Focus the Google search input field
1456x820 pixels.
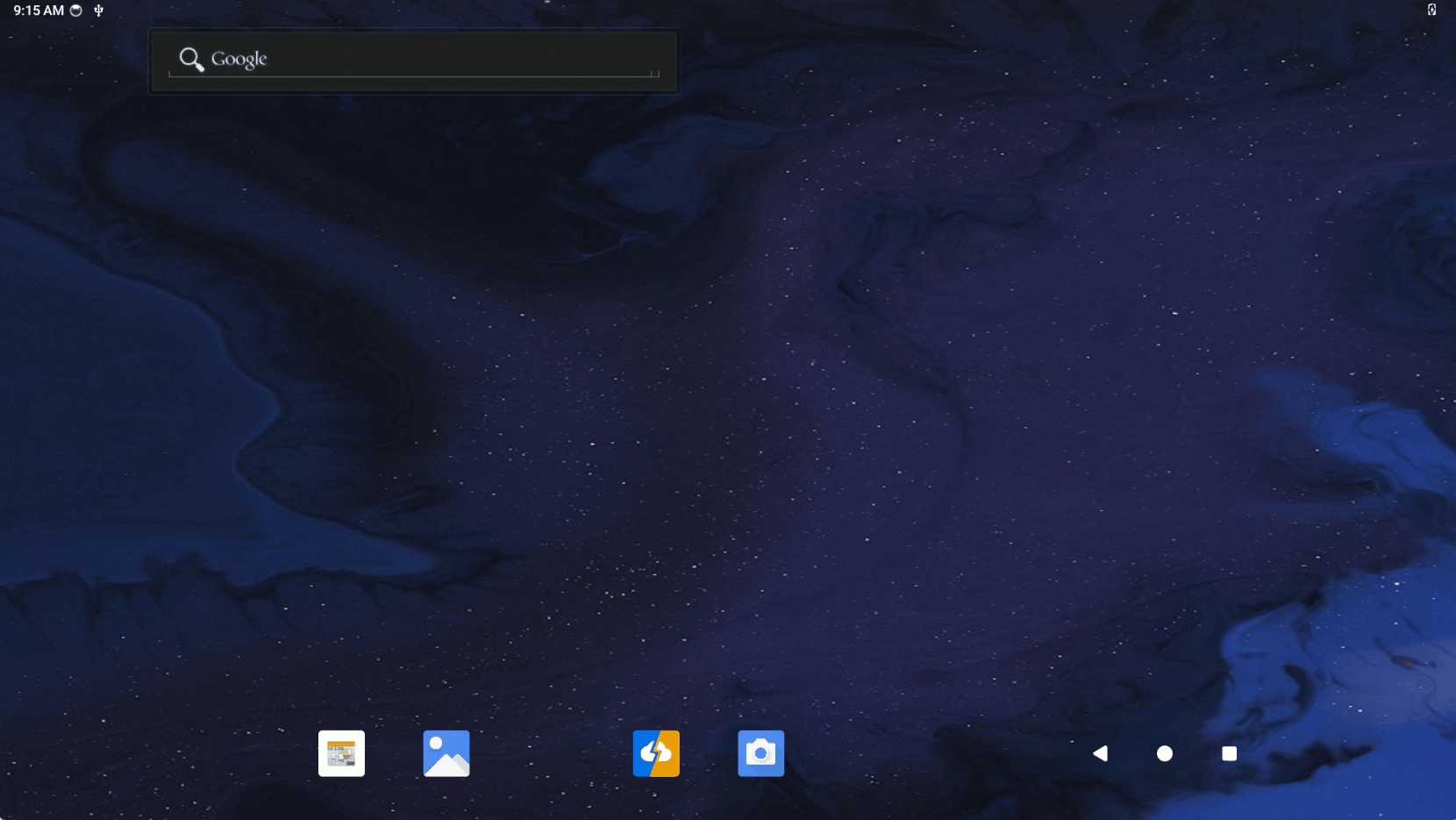(x=439, y=59)
